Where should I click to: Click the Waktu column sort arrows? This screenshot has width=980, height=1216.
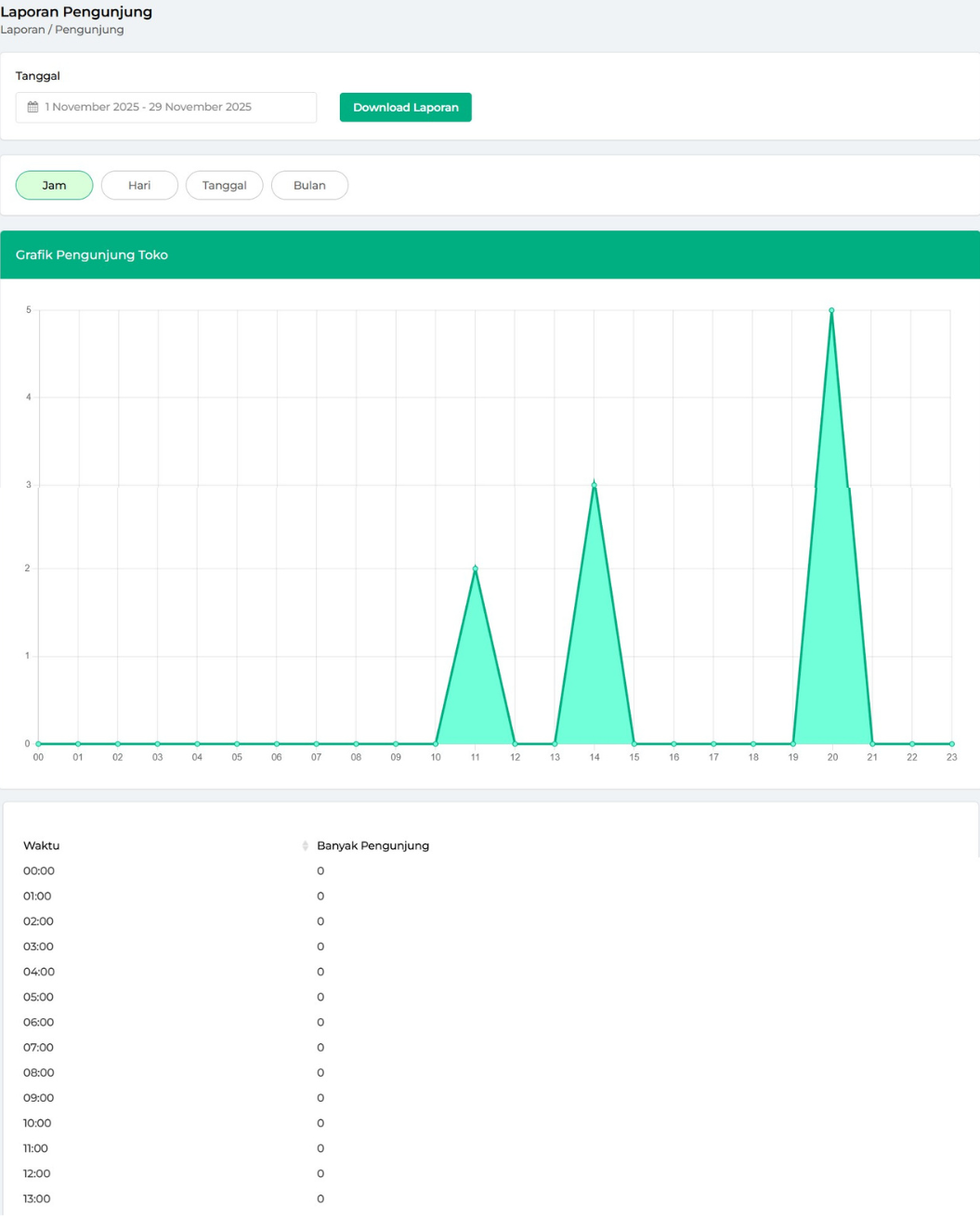[x=305, y=845]
